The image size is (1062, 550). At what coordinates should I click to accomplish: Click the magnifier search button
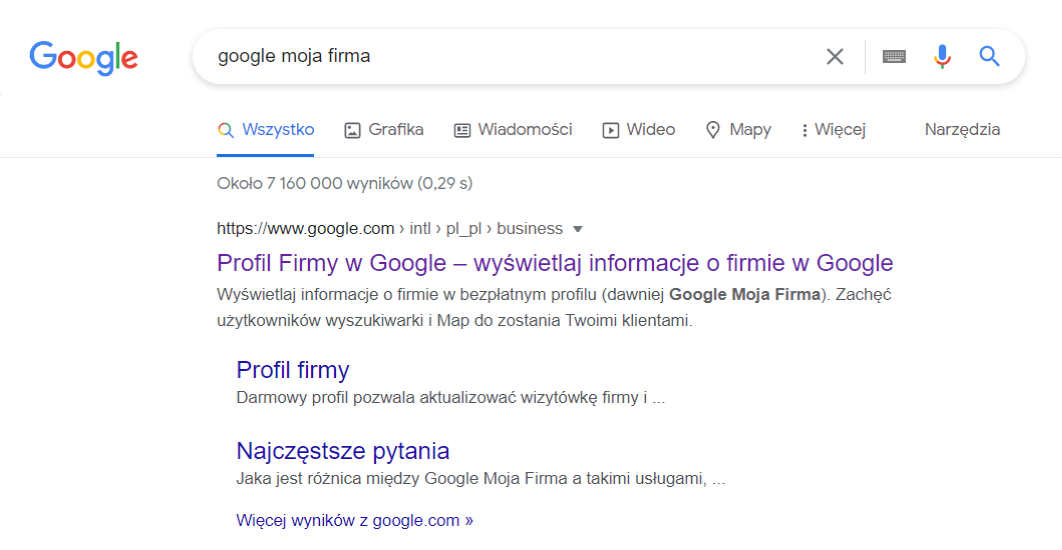coord(990,56)
